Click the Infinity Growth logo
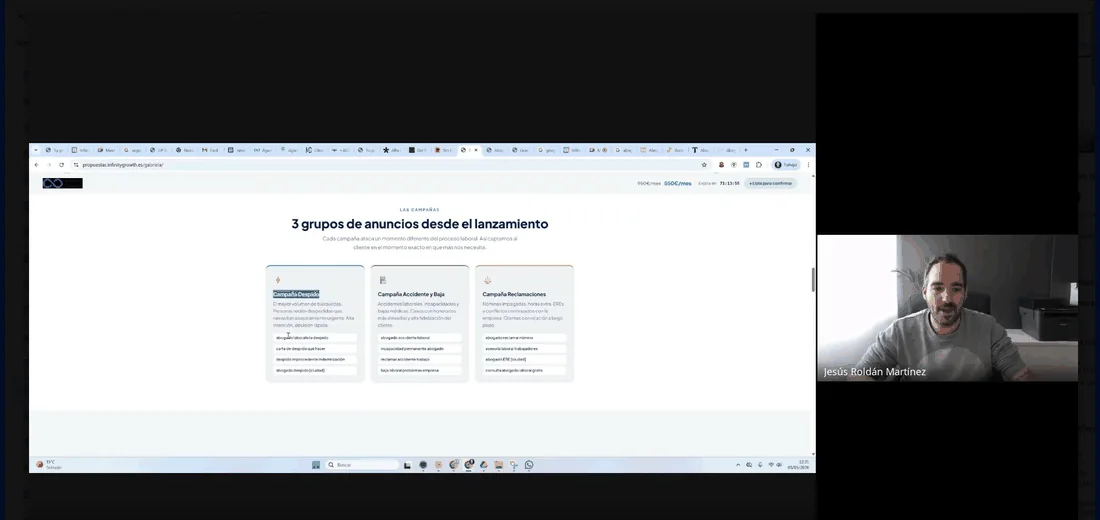 point(62,183)
